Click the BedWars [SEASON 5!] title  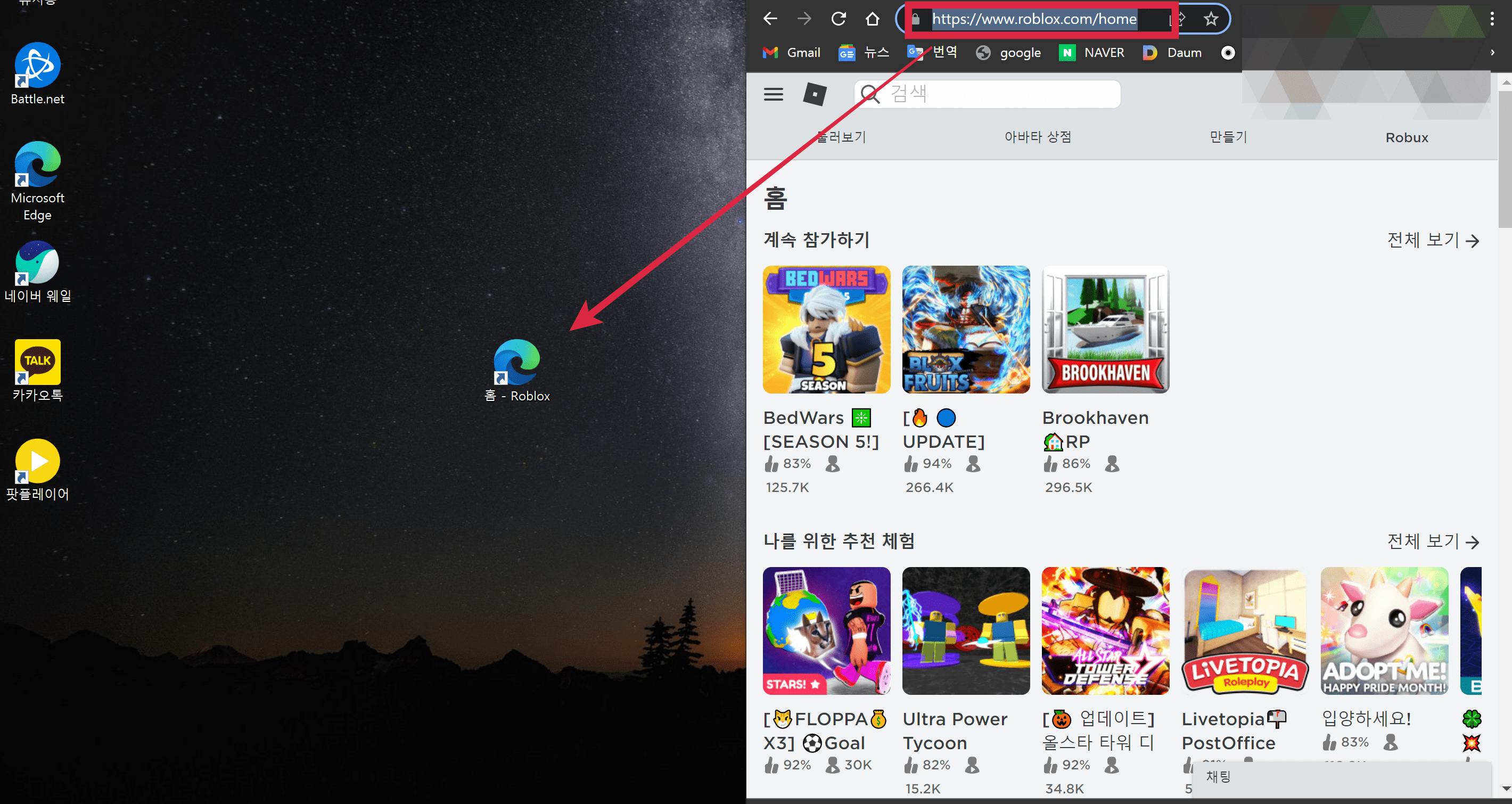[821, 429]
